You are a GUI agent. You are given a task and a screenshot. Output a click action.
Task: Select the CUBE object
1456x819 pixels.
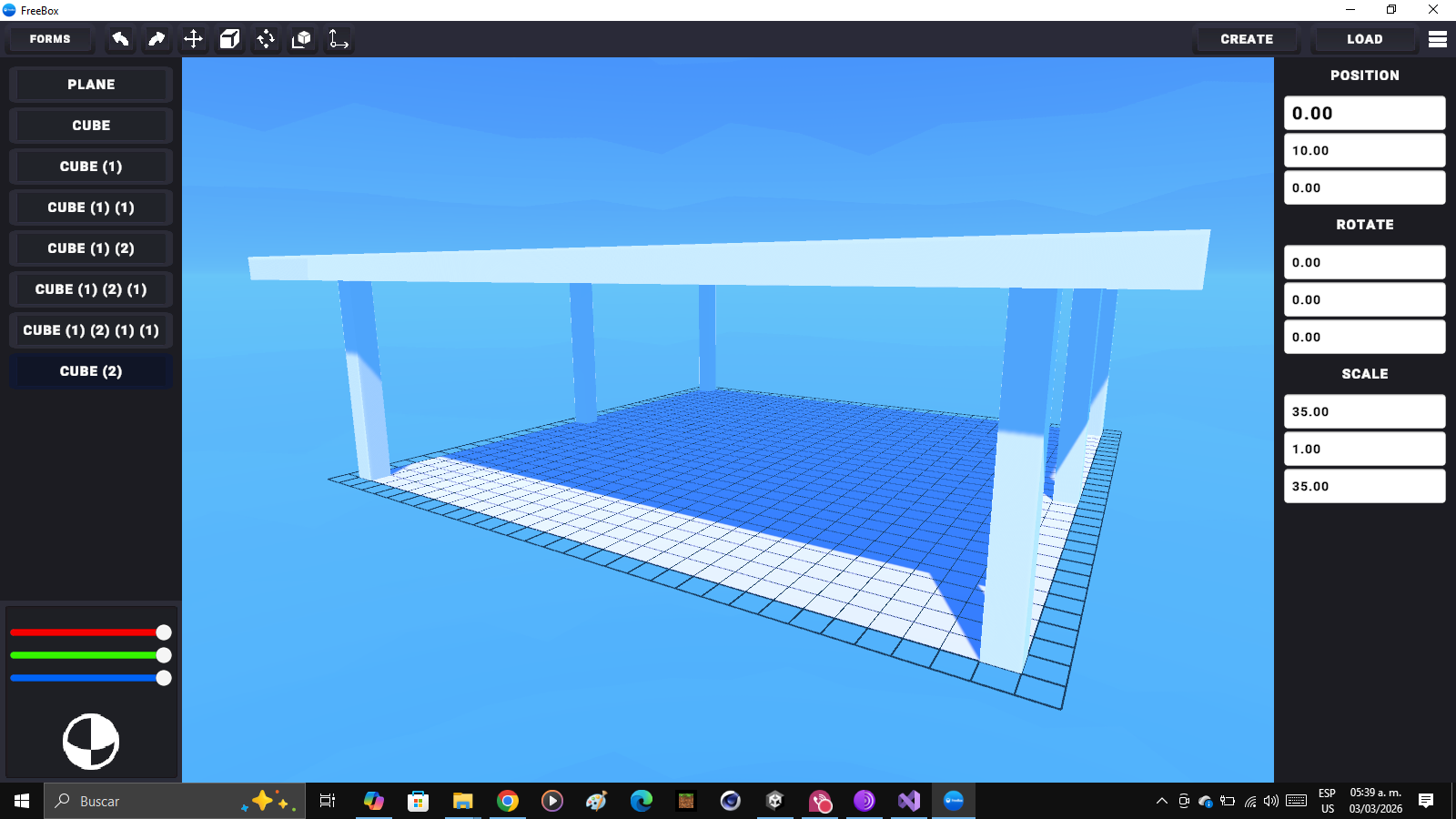pyautogui.click(x=91, y=126)
